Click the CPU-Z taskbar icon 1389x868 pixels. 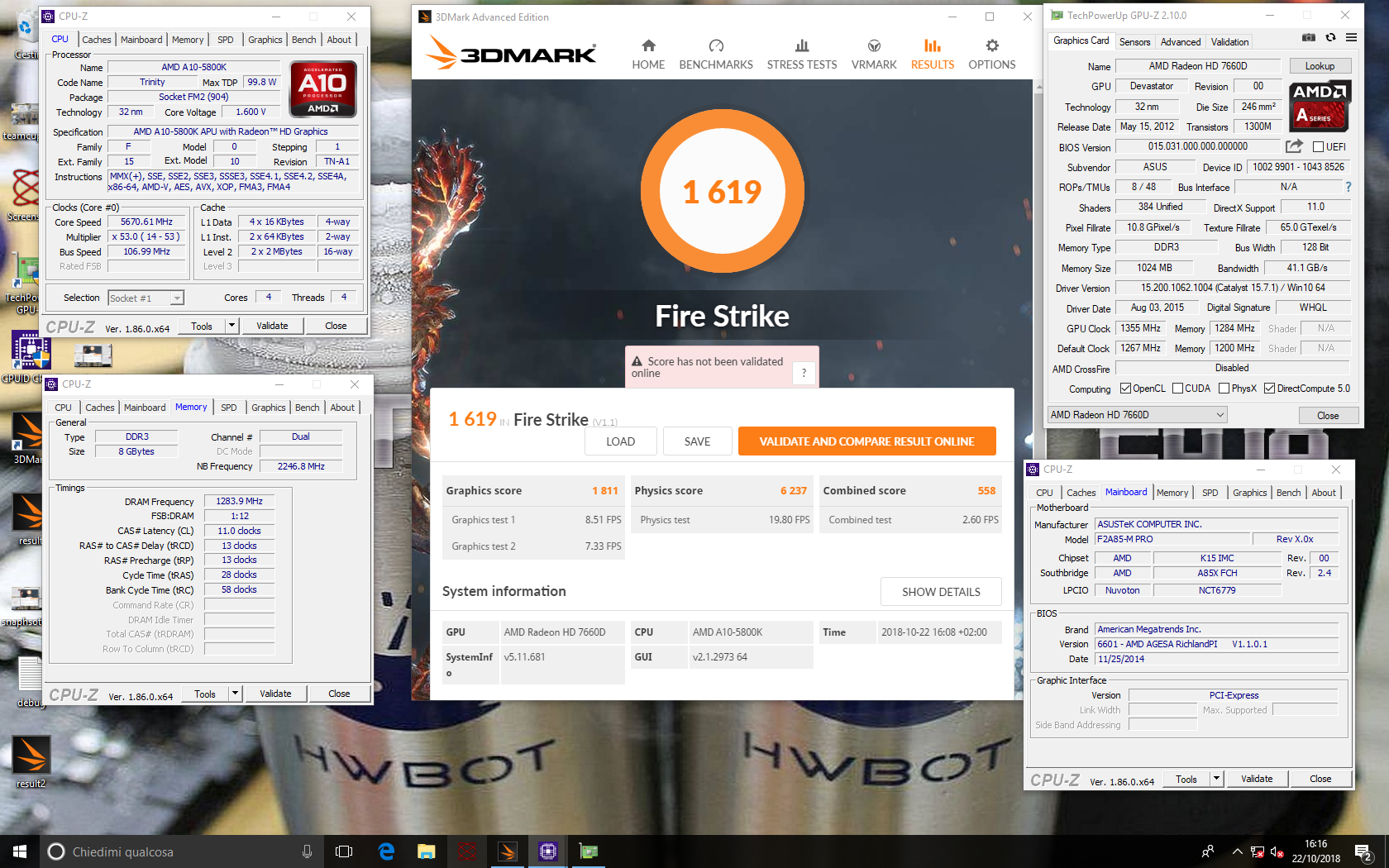point(548,851)
